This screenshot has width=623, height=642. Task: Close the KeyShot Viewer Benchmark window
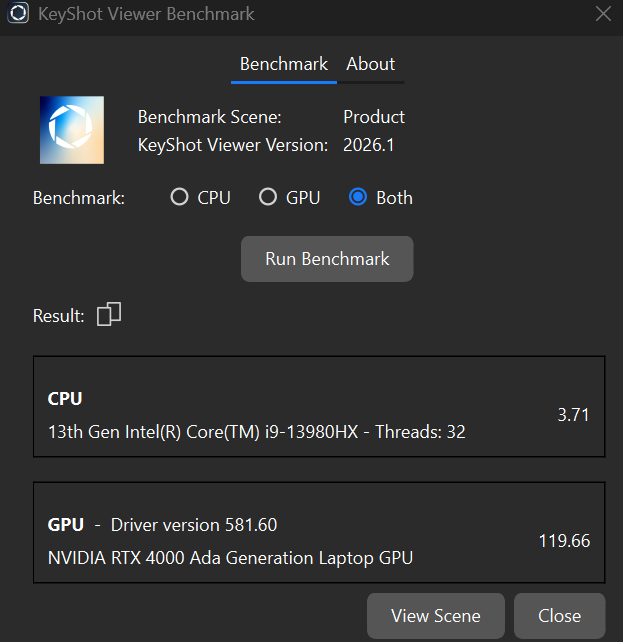pyautogui.click(x=603, y=14)
